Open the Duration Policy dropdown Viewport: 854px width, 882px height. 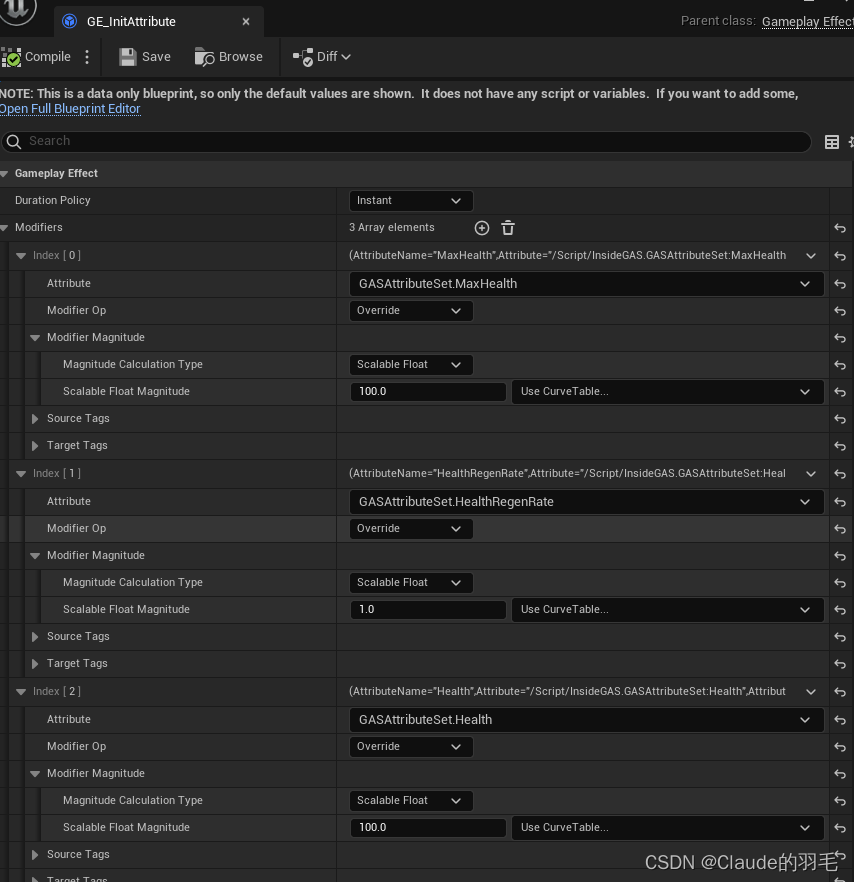pos(411,201)
